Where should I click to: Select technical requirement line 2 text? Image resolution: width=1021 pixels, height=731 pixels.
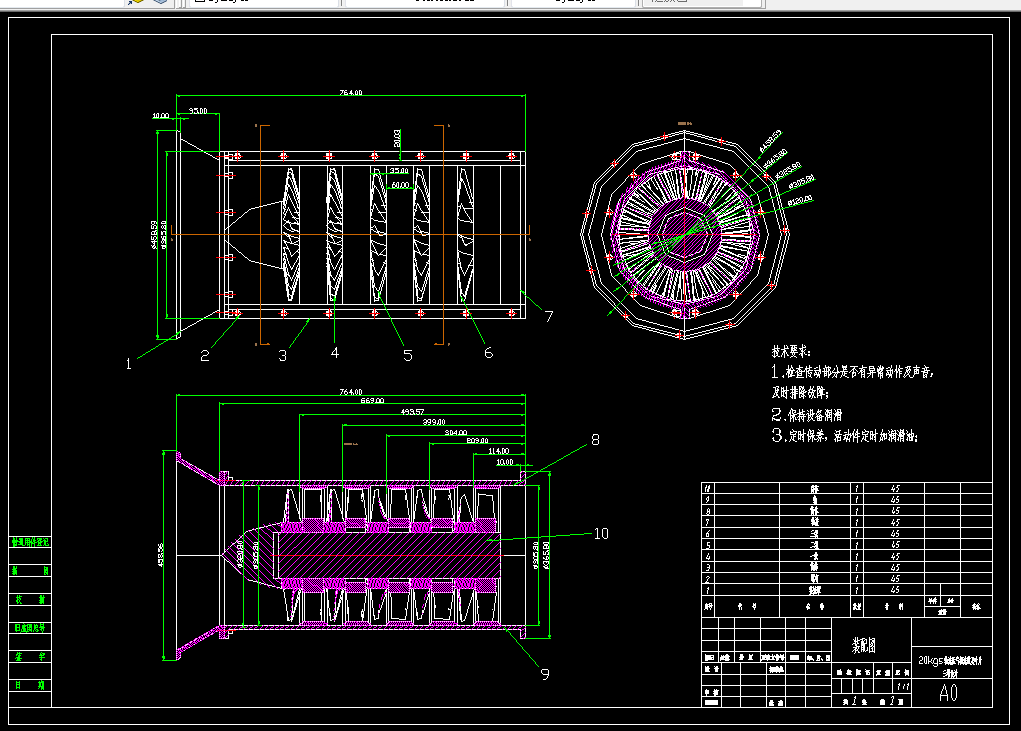click(x=807, y=415)
